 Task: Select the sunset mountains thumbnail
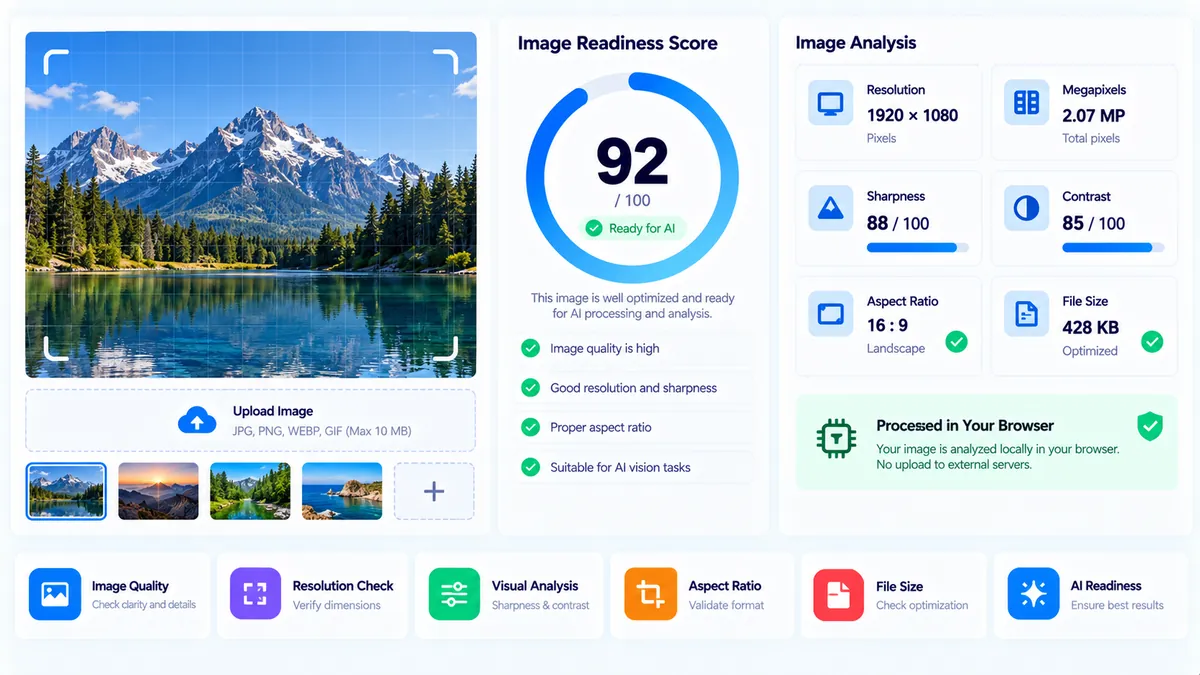tap(158, 491)
